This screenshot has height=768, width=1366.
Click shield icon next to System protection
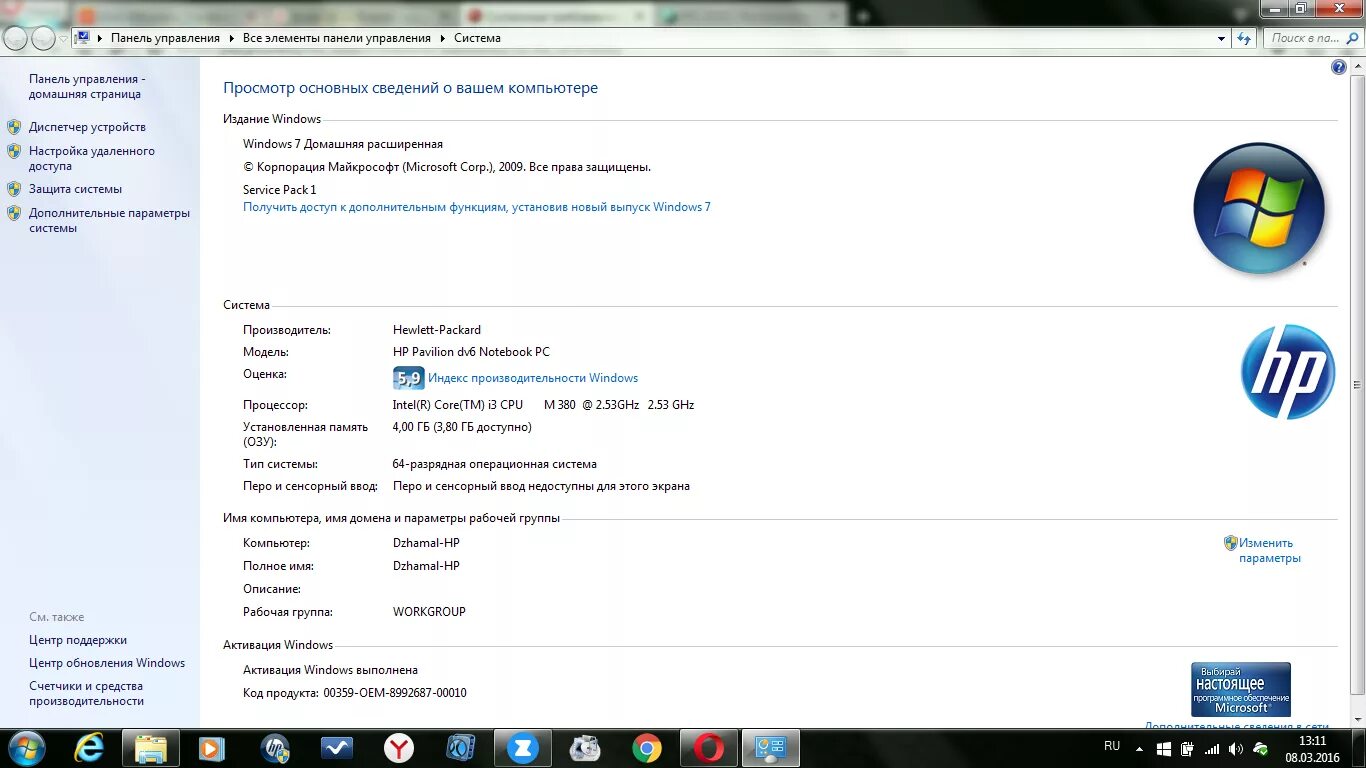[14, 189]
